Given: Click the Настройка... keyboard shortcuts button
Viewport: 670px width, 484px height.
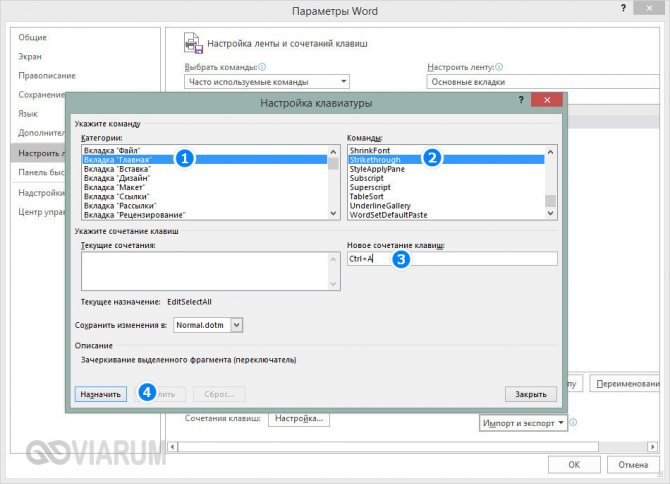Looking at the screenshot, I should tap(299, 418).
